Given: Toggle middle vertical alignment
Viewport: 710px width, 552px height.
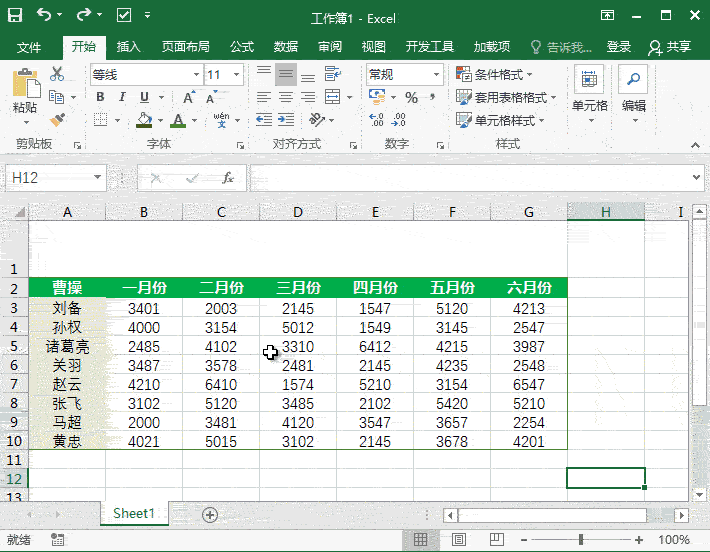Looking at the screenshot, I should (x=286, y=74).
